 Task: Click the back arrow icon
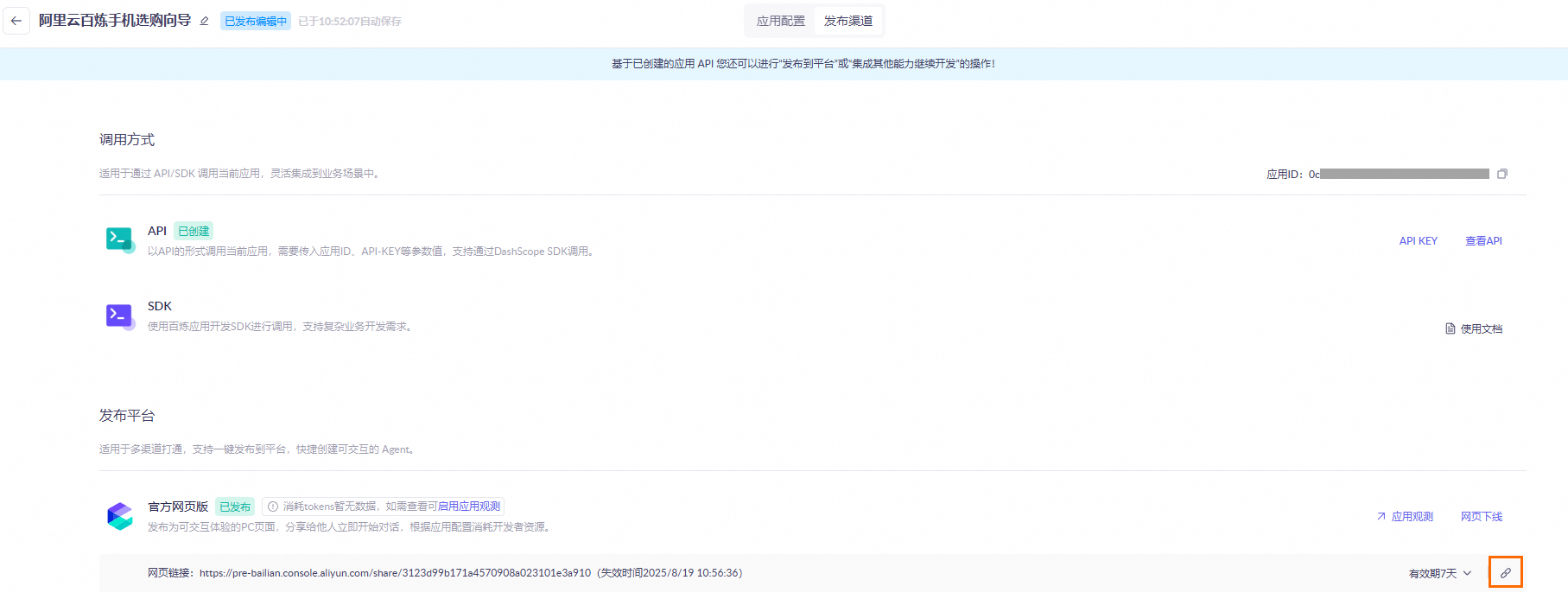tap(16, 21)
